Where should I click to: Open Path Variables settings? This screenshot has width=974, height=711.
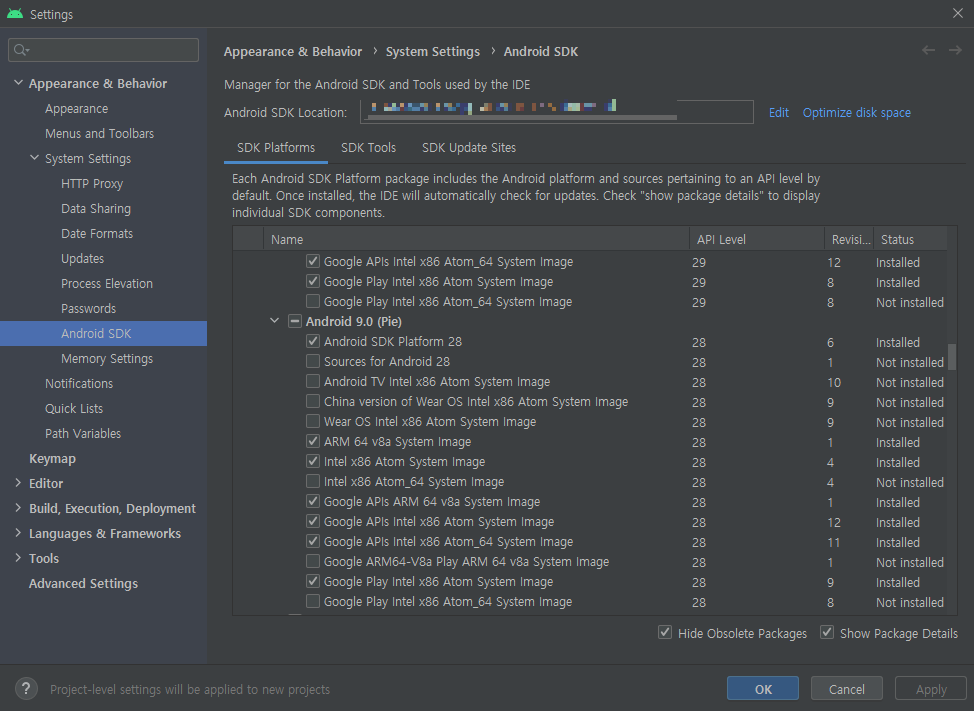83,433
